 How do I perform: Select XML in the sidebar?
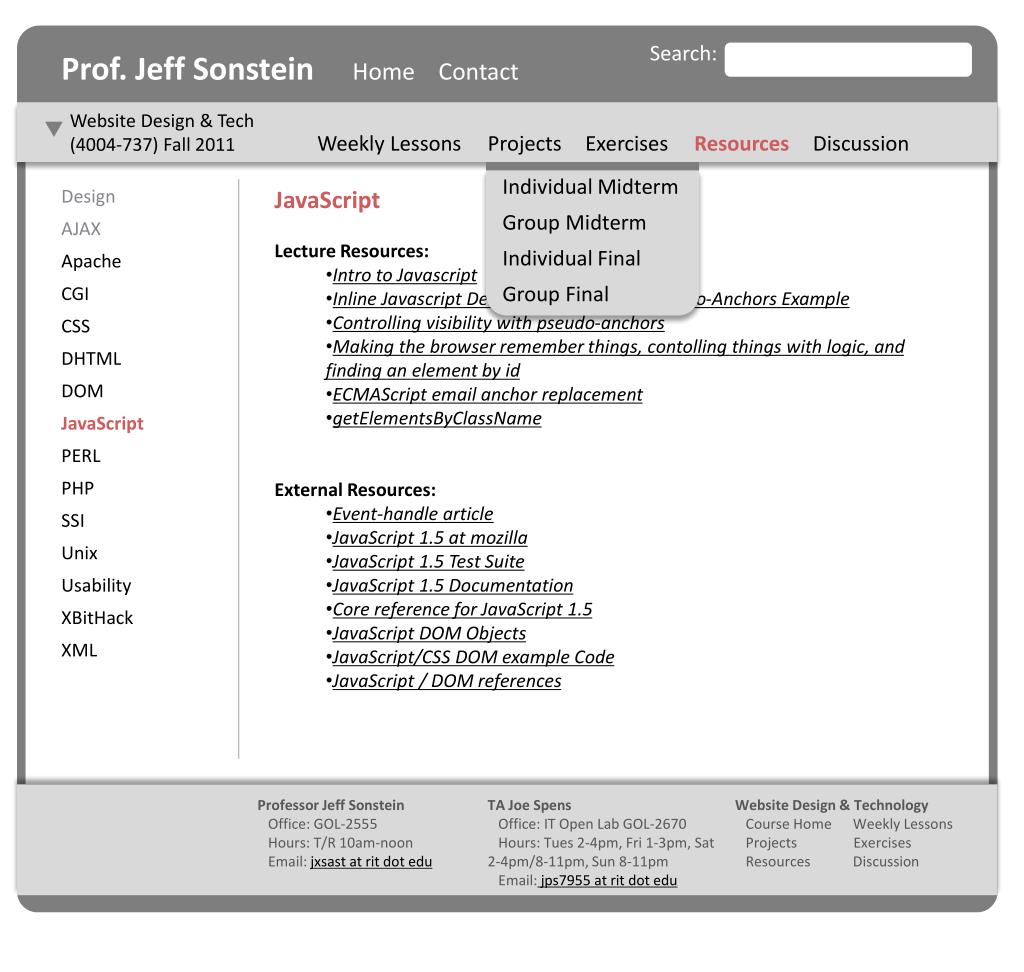pos(79,651)
